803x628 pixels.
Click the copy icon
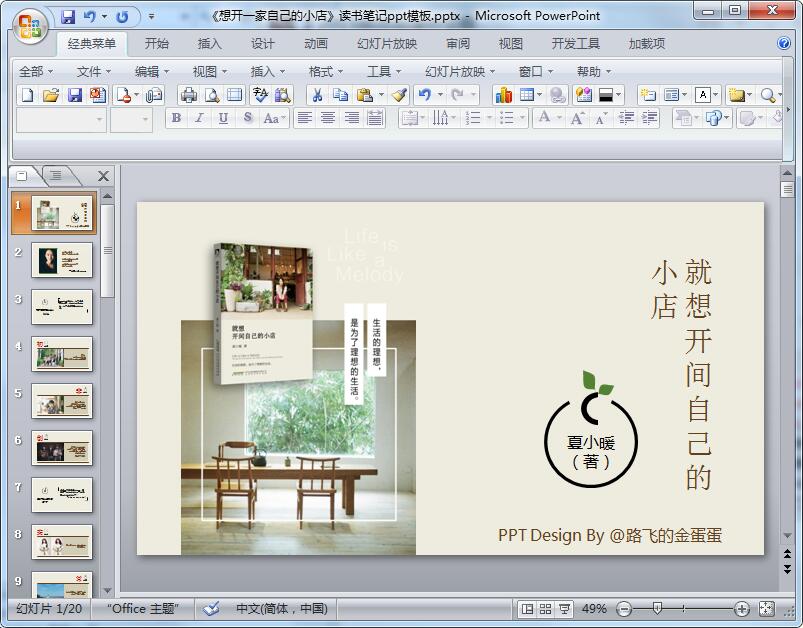340,95
